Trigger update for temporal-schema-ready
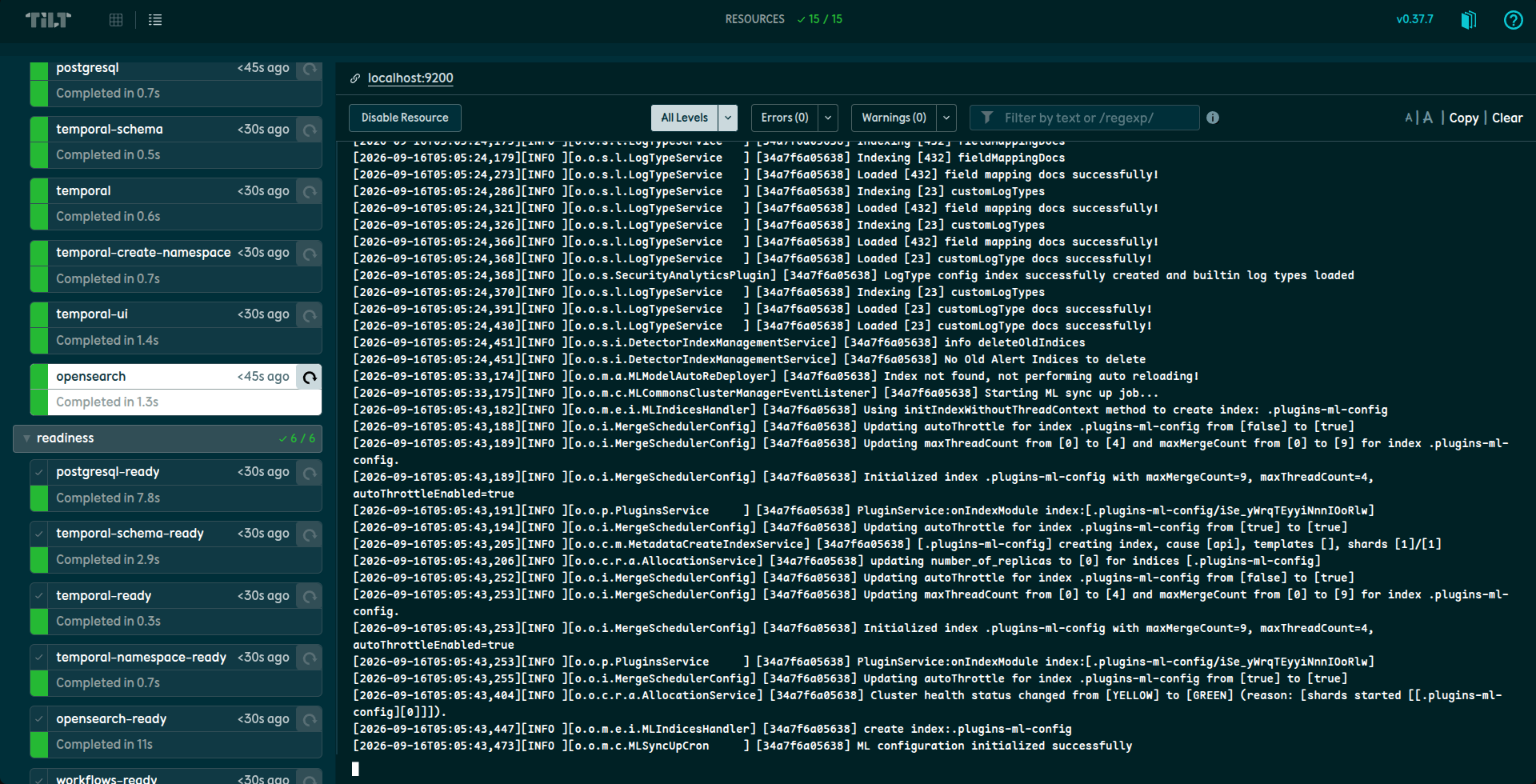This screenshot has height=784, width=1536. tap(310, 534)
